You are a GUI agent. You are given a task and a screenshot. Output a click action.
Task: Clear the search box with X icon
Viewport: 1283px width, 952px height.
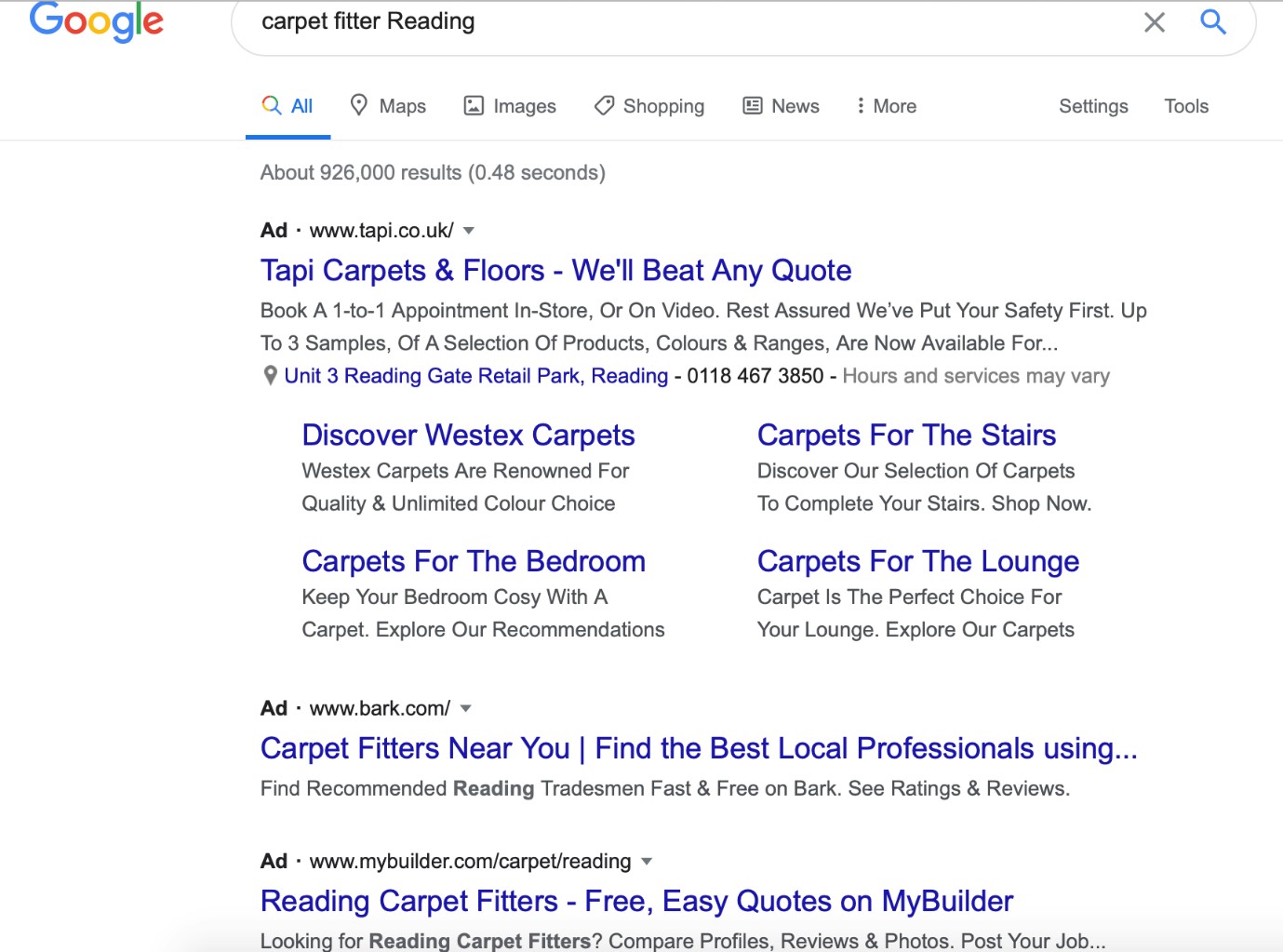point(1154,22)
